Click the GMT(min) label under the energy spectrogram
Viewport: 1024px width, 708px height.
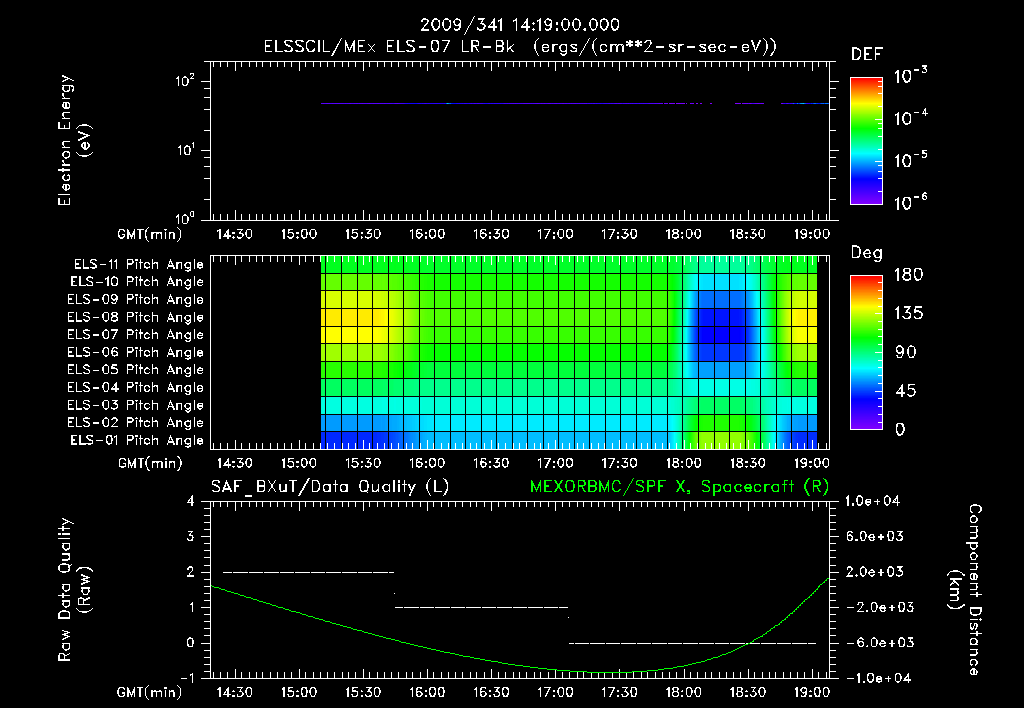pyautogui.click(x=149, y=234)
